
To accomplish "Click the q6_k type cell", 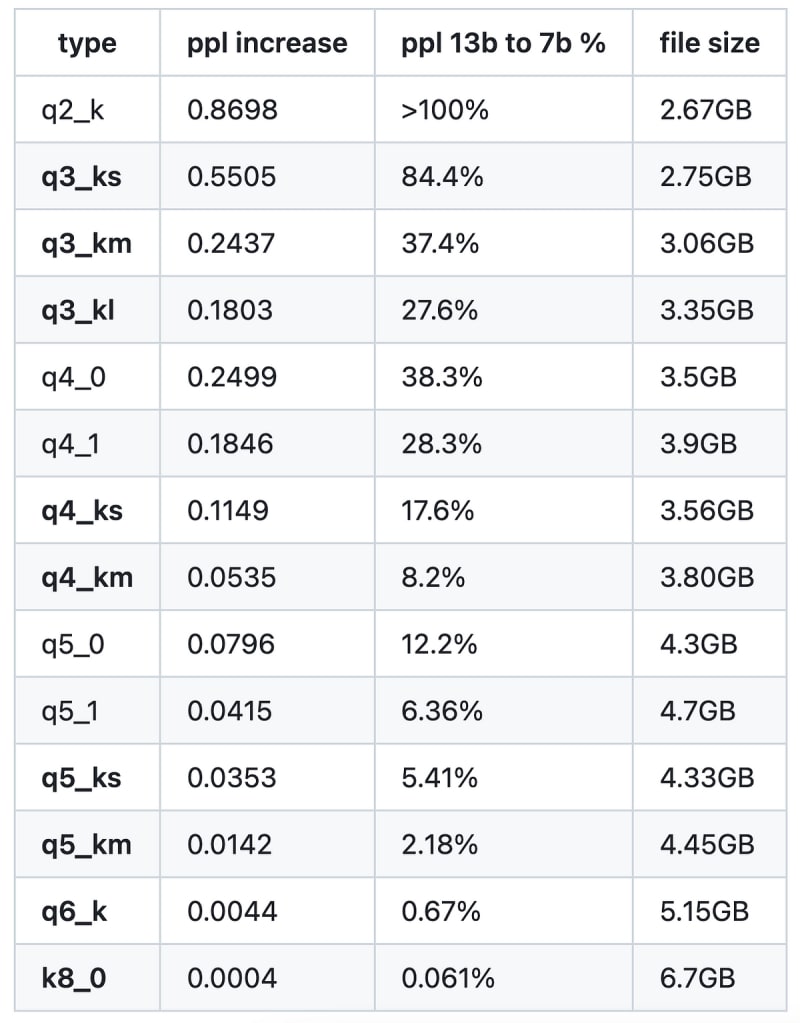I will [x=74, y=911].
